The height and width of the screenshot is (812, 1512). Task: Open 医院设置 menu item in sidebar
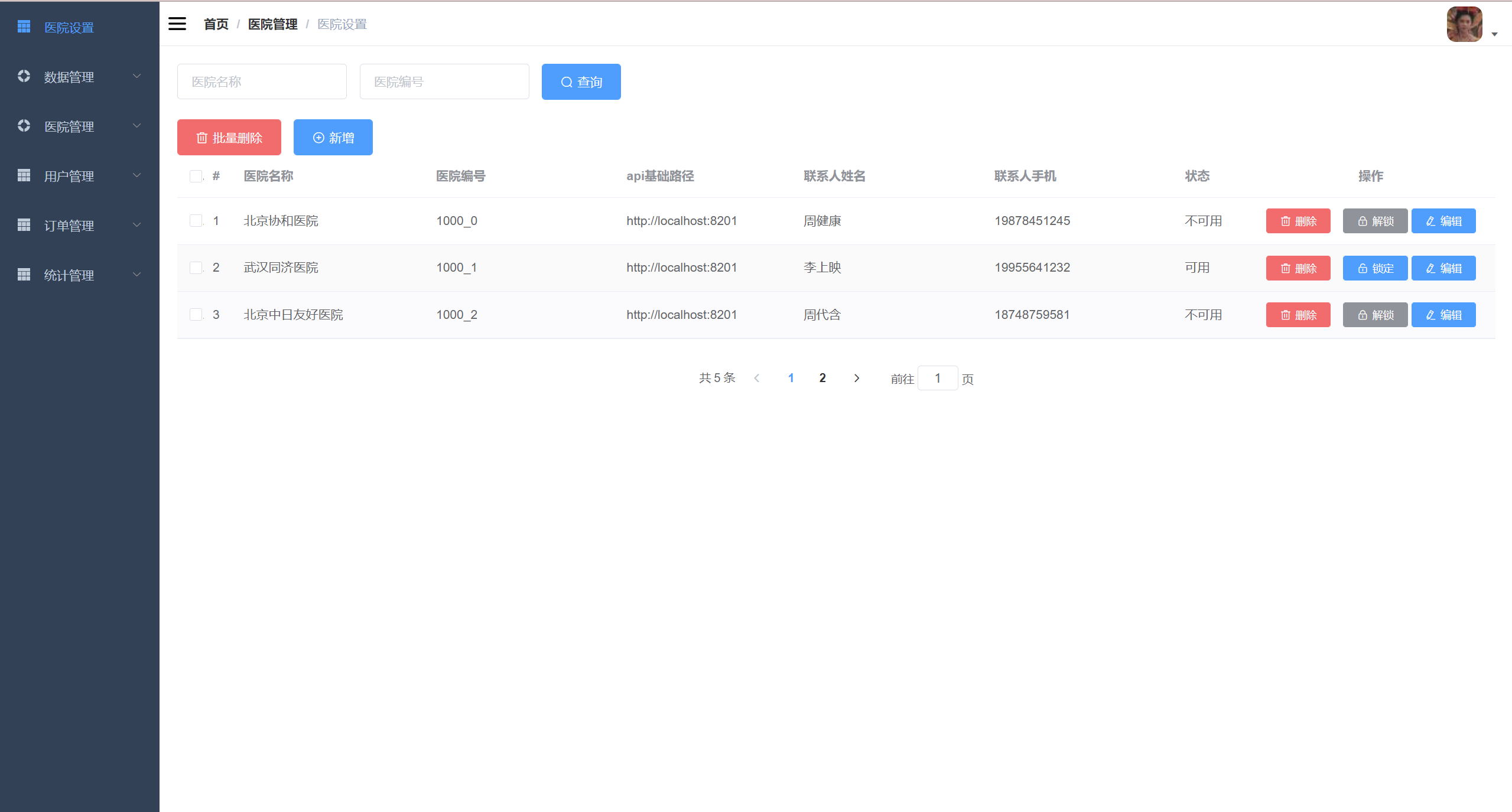coord(80,27)
